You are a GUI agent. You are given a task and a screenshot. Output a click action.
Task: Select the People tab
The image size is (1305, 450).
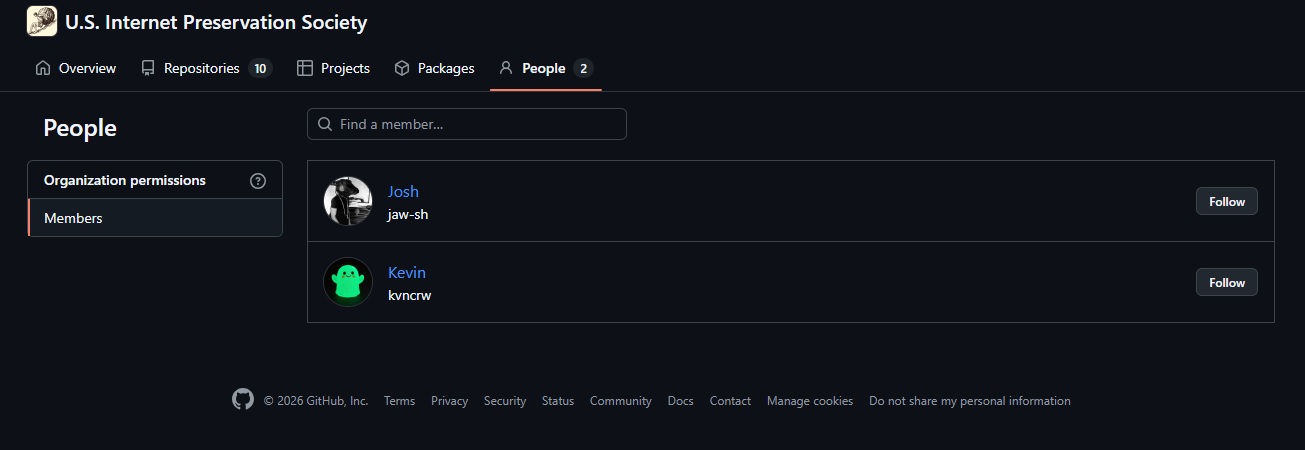[x=544, y=68]
